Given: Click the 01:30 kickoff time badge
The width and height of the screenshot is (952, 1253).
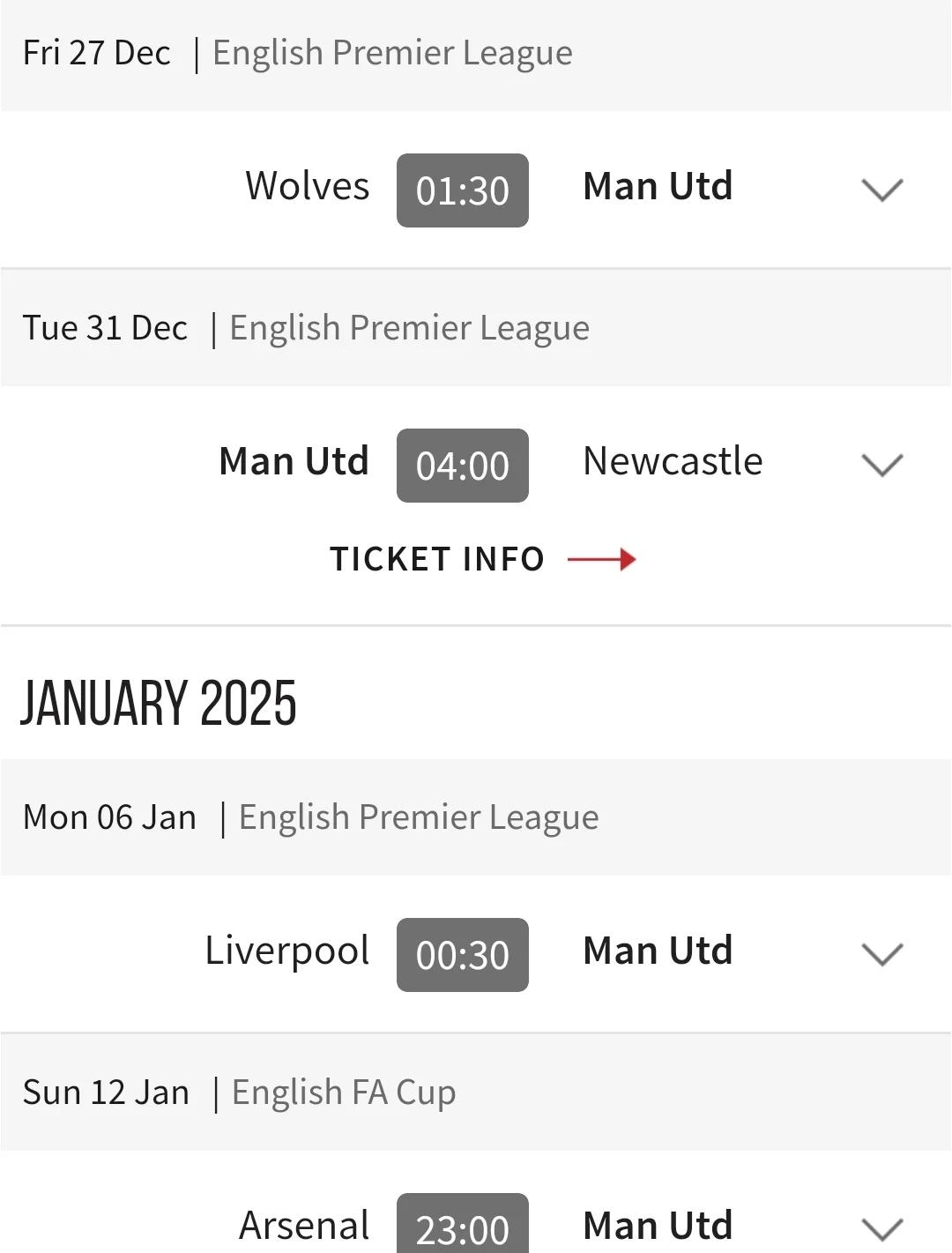Looking at the screenshot, I should click(x=463, y=190).
